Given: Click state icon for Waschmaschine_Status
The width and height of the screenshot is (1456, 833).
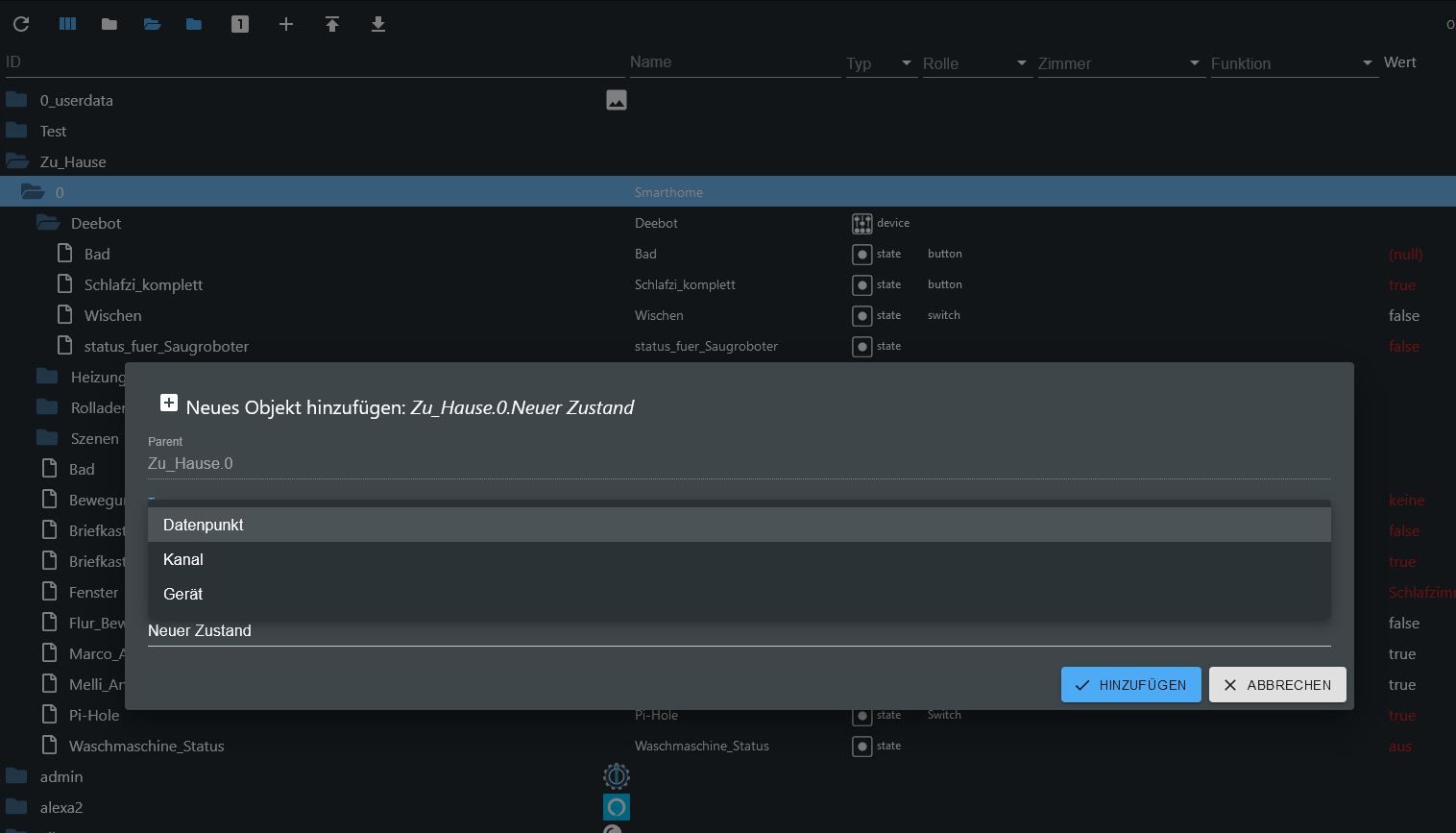Looking at the screenshot, I should pyautogui.click(x=862, y=746).
